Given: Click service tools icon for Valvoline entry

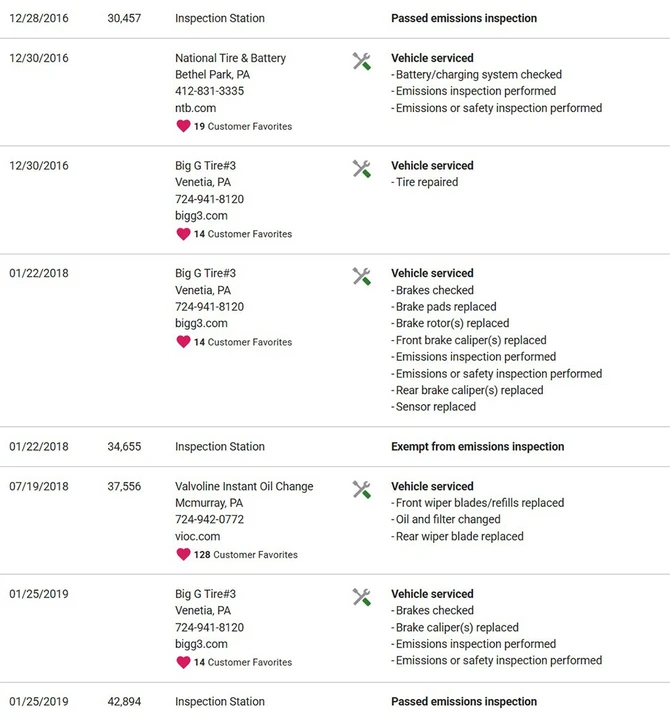Looking at the screenshot, I should click(362, 489).
